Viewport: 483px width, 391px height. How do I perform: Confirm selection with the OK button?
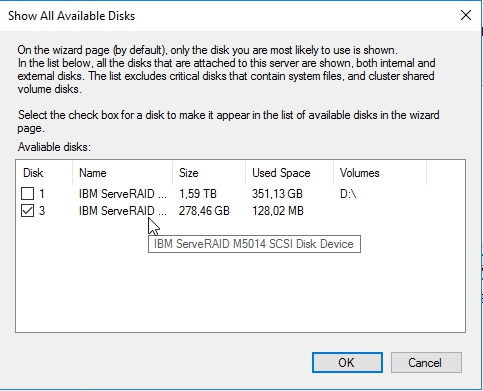tap(347, 362)
